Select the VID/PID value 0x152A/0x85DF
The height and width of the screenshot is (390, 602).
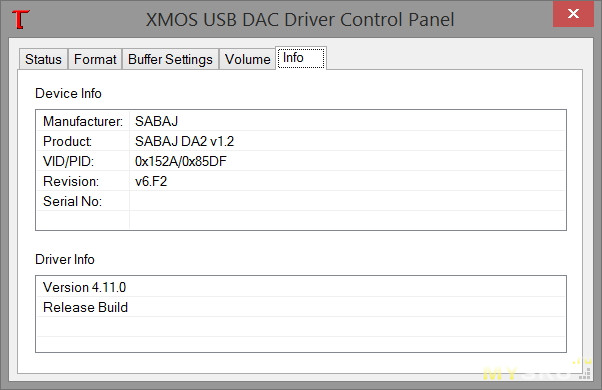pos(181,161)
